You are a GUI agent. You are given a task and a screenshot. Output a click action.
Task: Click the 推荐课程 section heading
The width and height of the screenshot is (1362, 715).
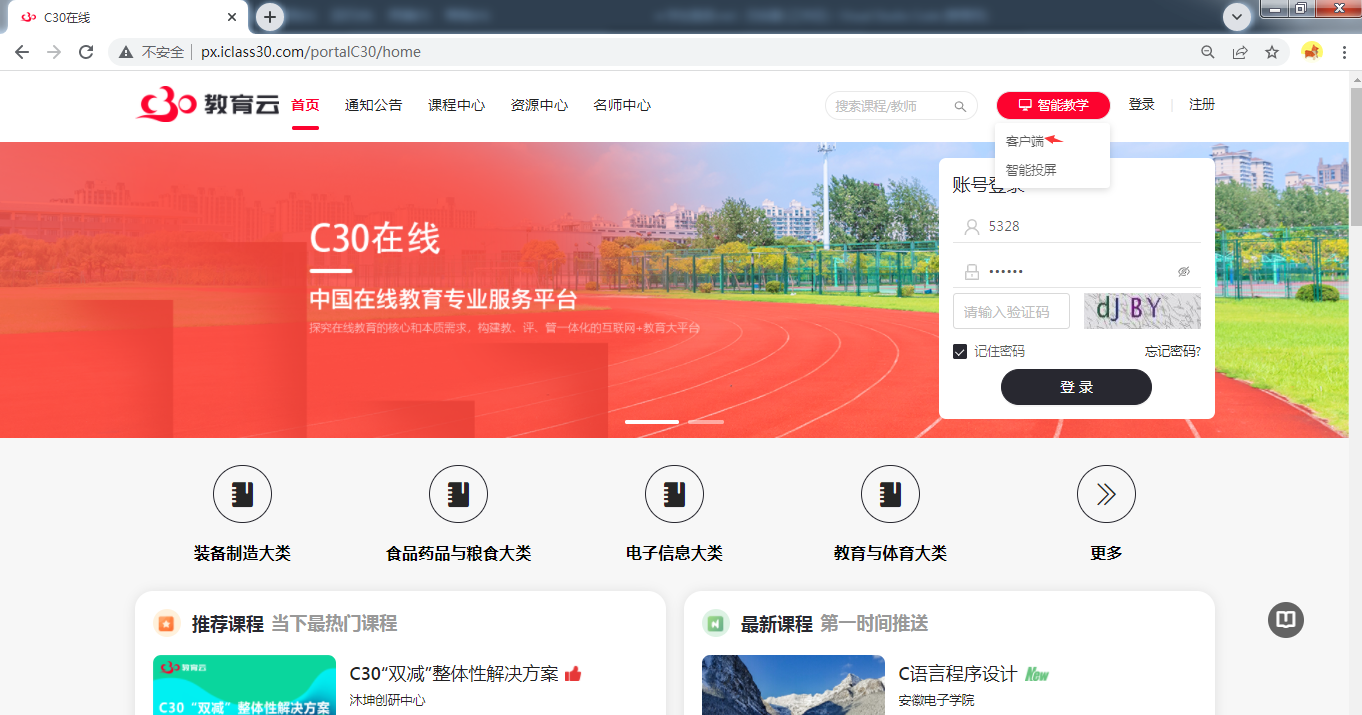(x=228, y=624)
